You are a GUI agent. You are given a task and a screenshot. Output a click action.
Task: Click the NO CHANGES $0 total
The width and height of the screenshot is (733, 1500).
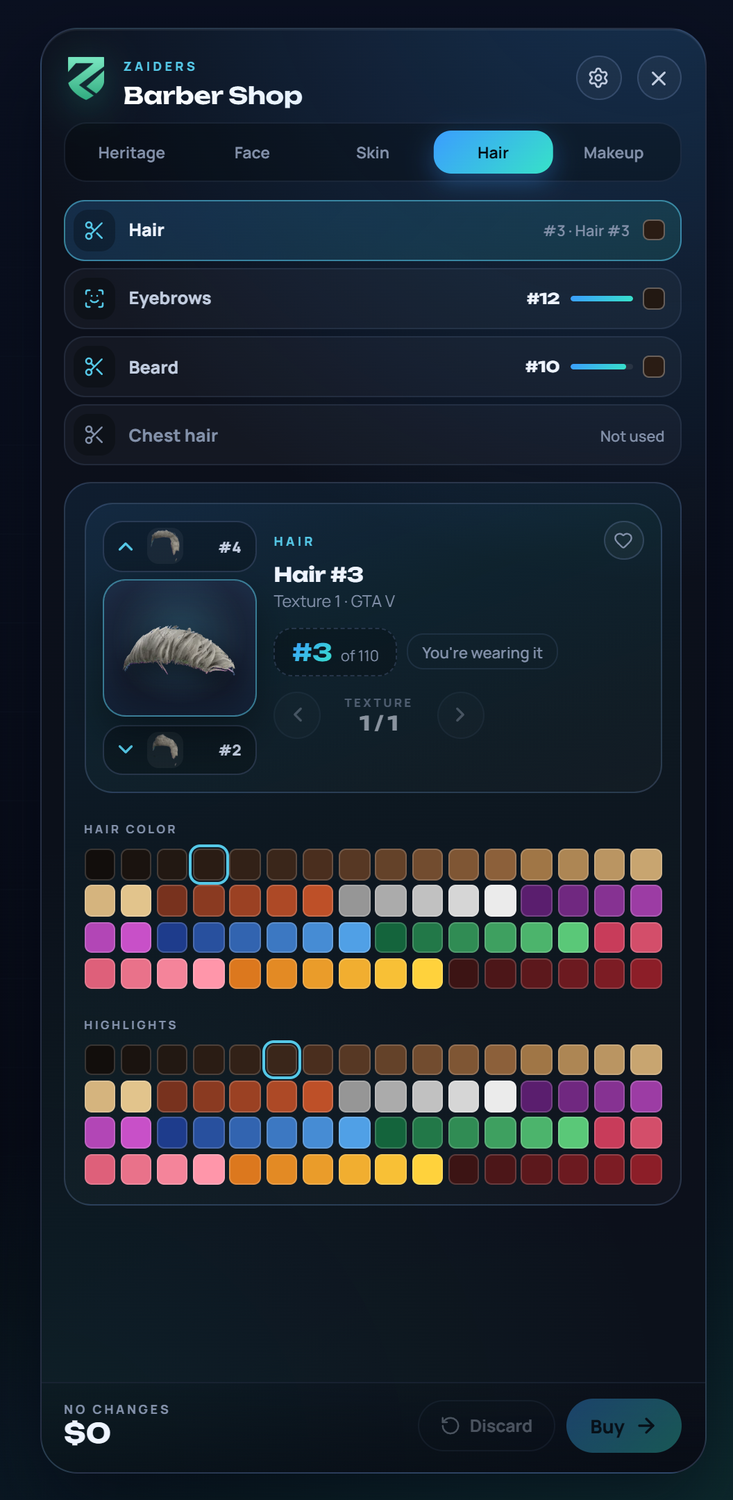coord(116,1425)
